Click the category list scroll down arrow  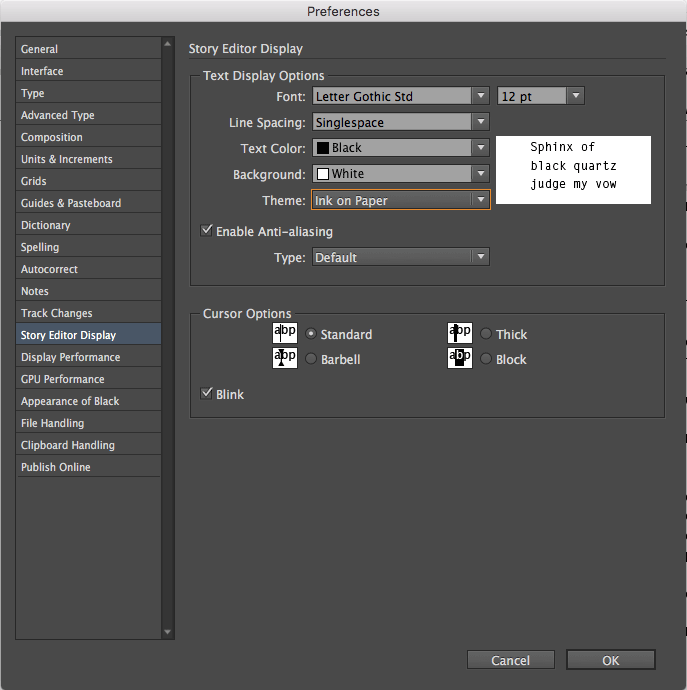(167, 632)
